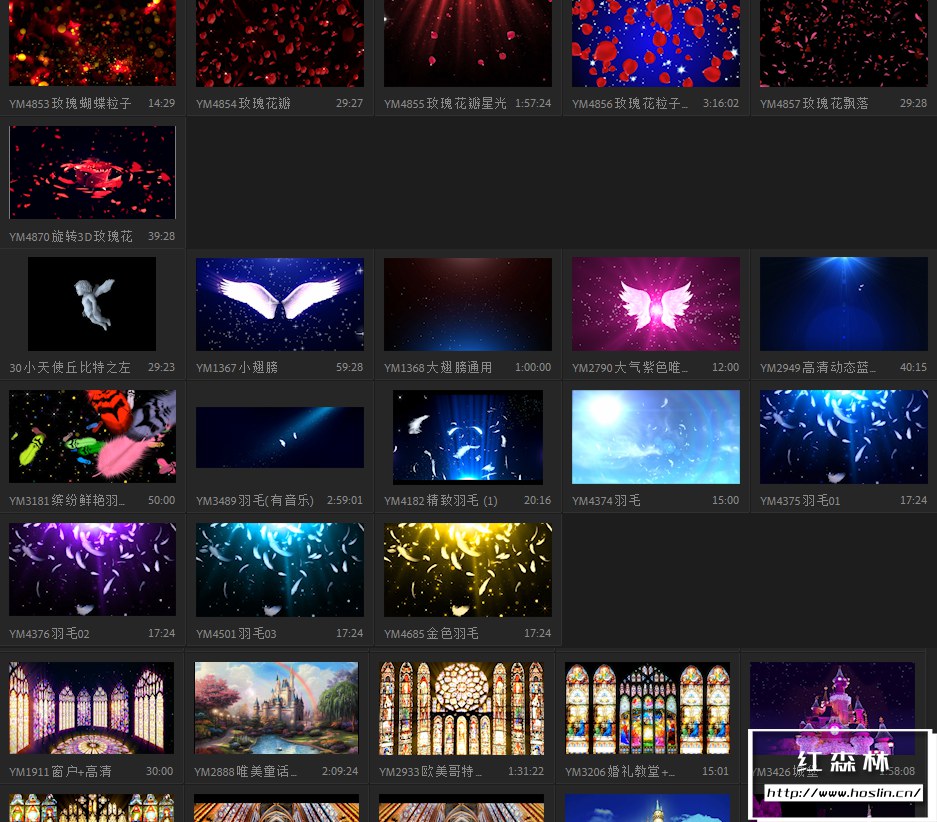
Task: Click the 1:00:00 duration of YM1368
Action: (x=533, y=367)
